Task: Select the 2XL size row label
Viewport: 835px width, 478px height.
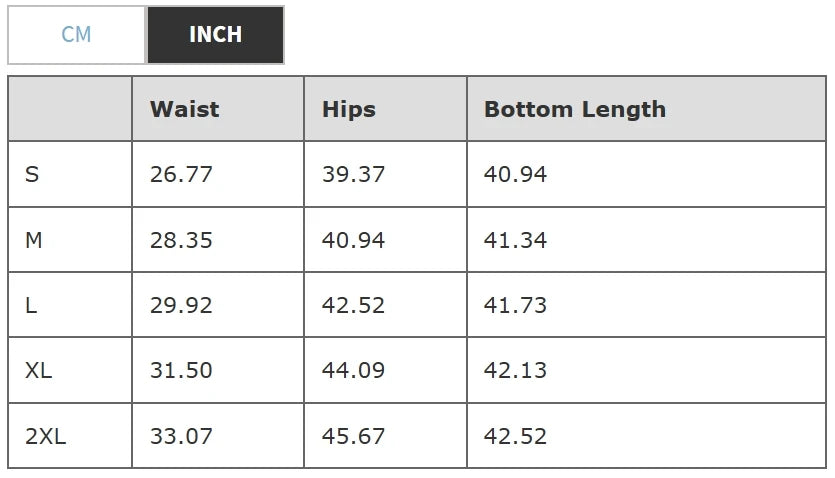Action: [x=45, y=437]
